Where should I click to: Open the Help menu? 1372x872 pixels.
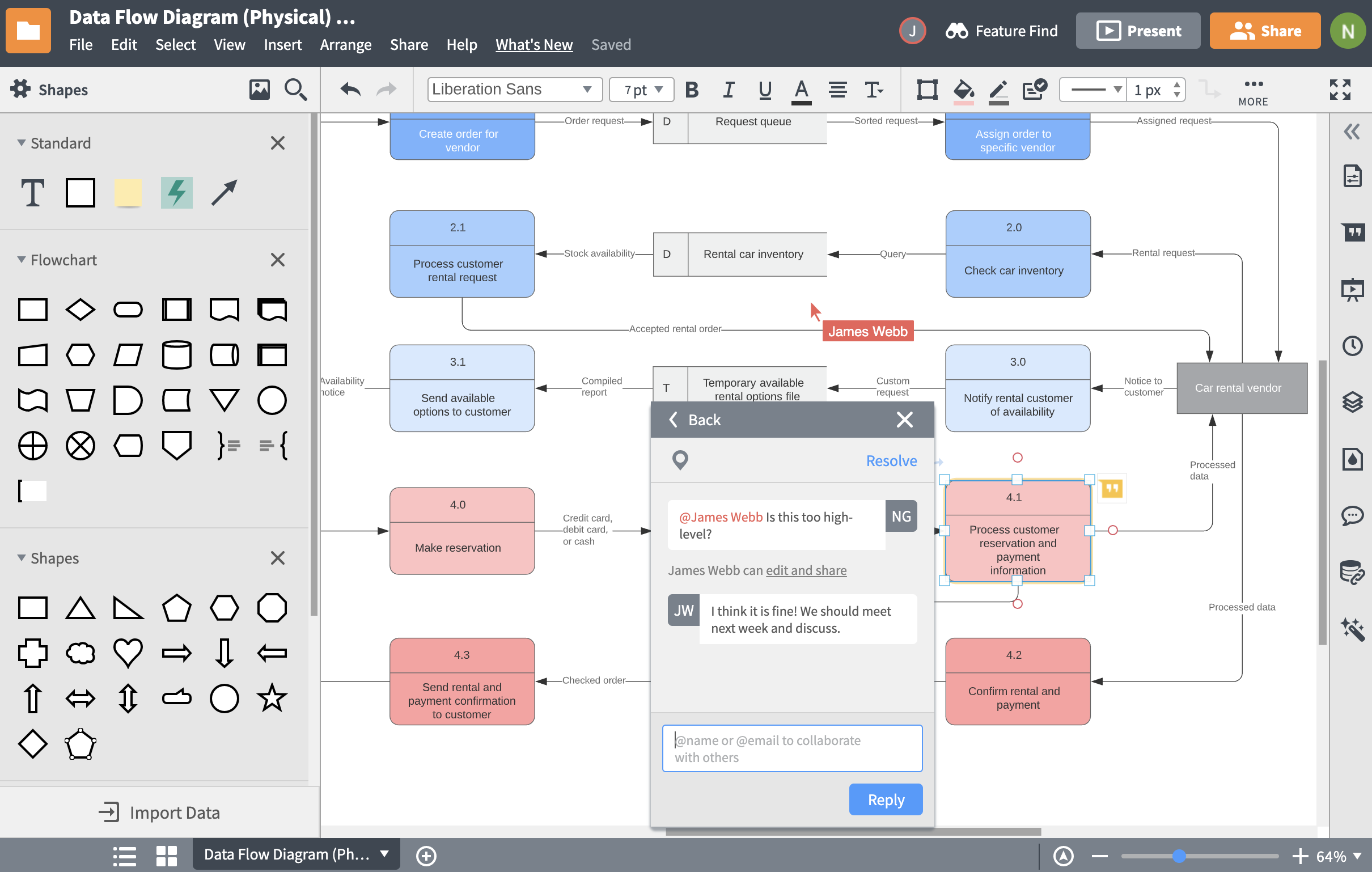tap(460, 44)
